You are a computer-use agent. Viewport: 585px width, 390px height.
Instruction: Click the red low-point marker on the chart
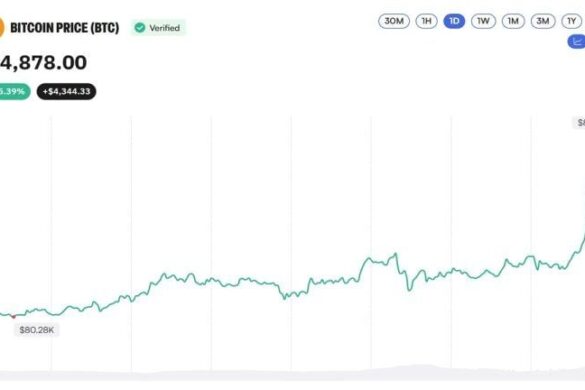tap(13, 317)
